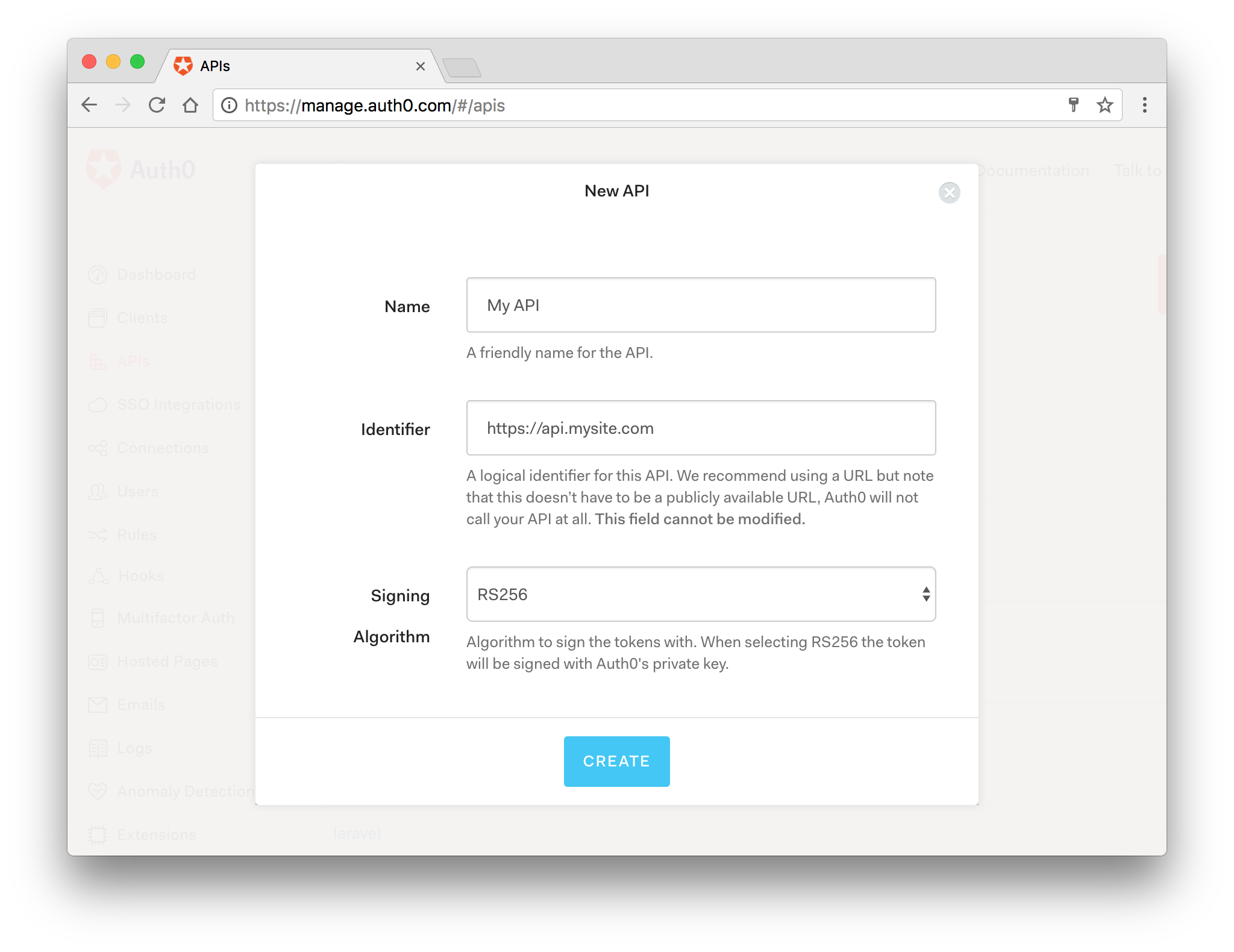
Task: Click the macOS yellow minimize window button
Action: [113, 61]
